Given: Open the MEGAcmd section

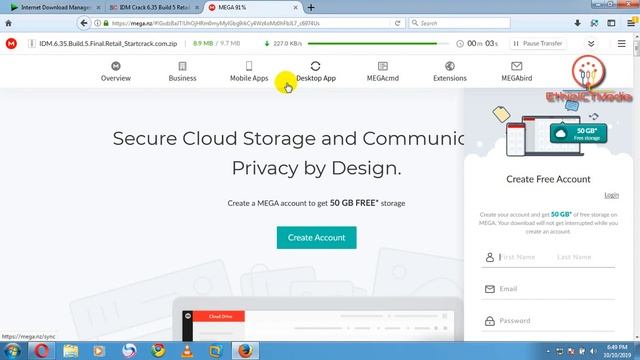Looking at the screenshot, I should pyautogui.click(x=382, y=71).
